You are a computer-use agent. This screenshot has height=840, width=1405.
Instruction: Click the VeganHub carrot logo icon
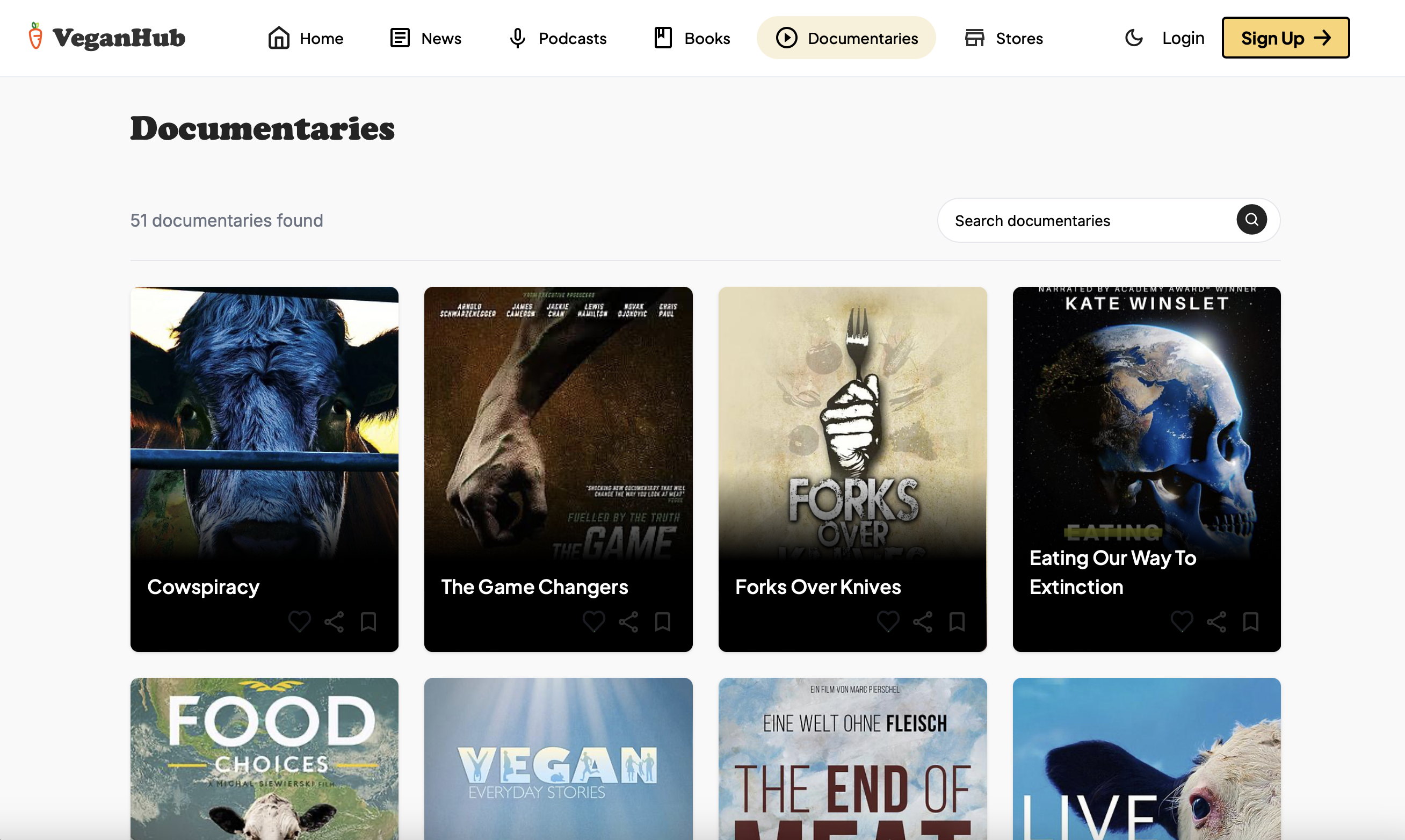coord(35,36)
